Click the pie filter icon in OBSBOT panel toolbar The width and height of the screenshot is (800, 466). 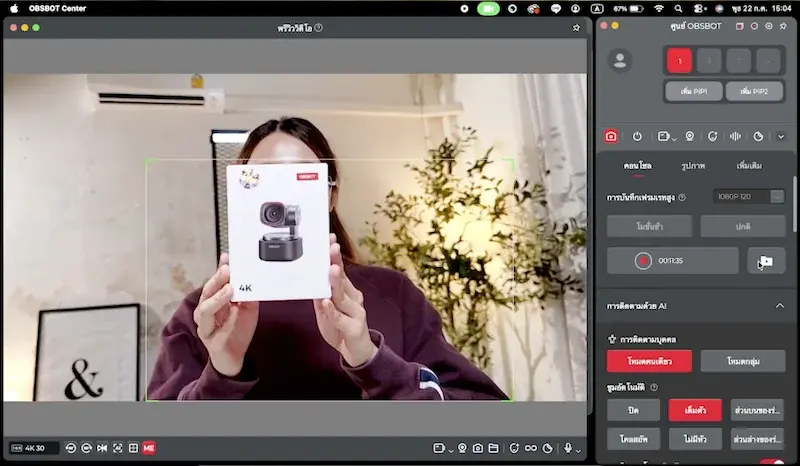tap(758, 136)
